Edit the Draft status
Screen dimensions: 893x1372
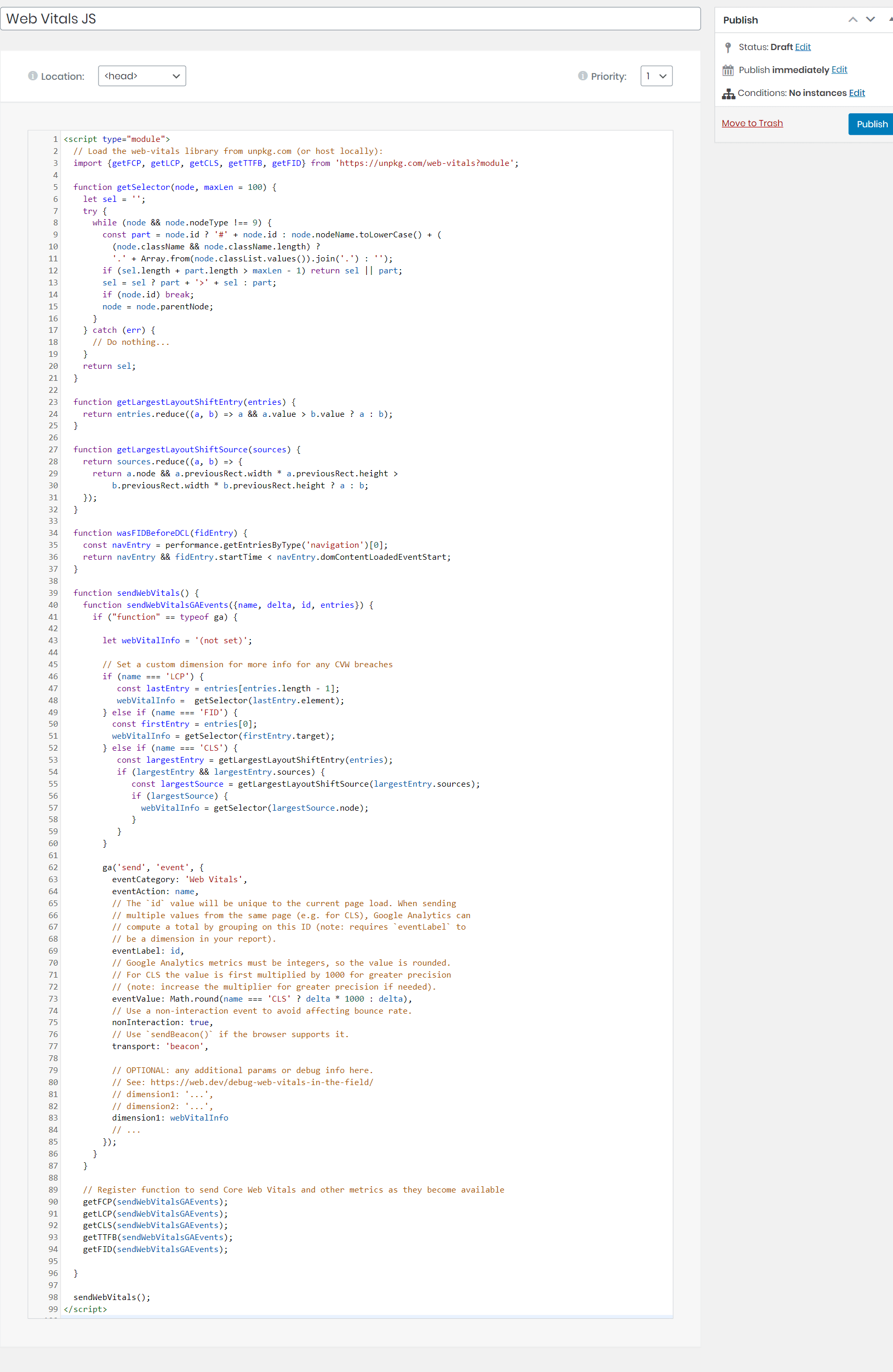[x=802, y=47]
